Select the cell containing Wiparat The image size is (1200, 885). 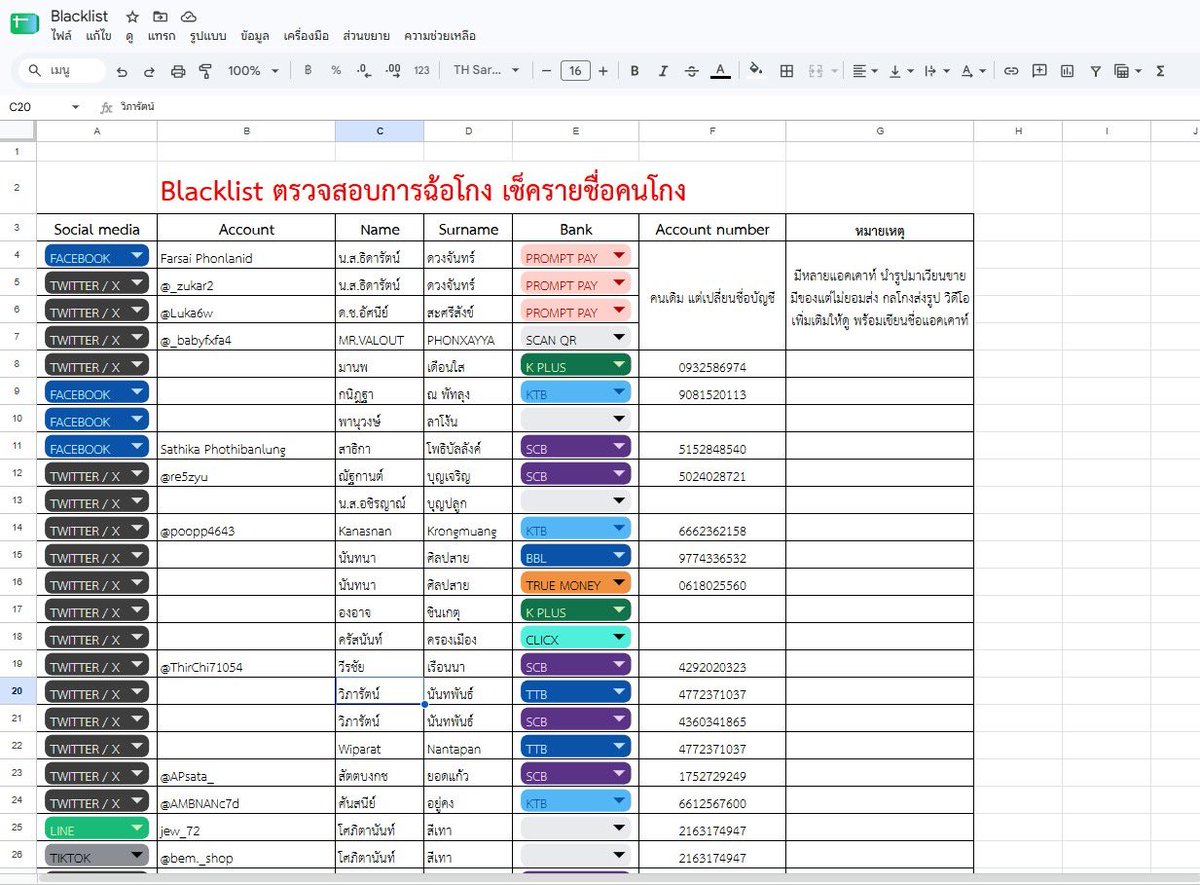380,748
